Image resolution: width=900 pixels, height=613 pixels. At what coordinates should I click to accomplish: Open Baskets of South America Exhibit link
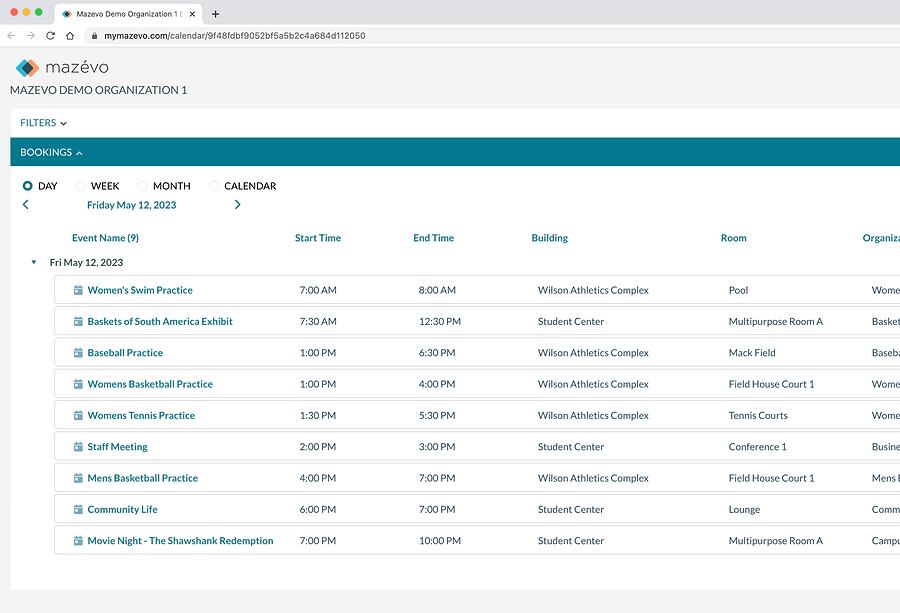click(x=160, y=321)
